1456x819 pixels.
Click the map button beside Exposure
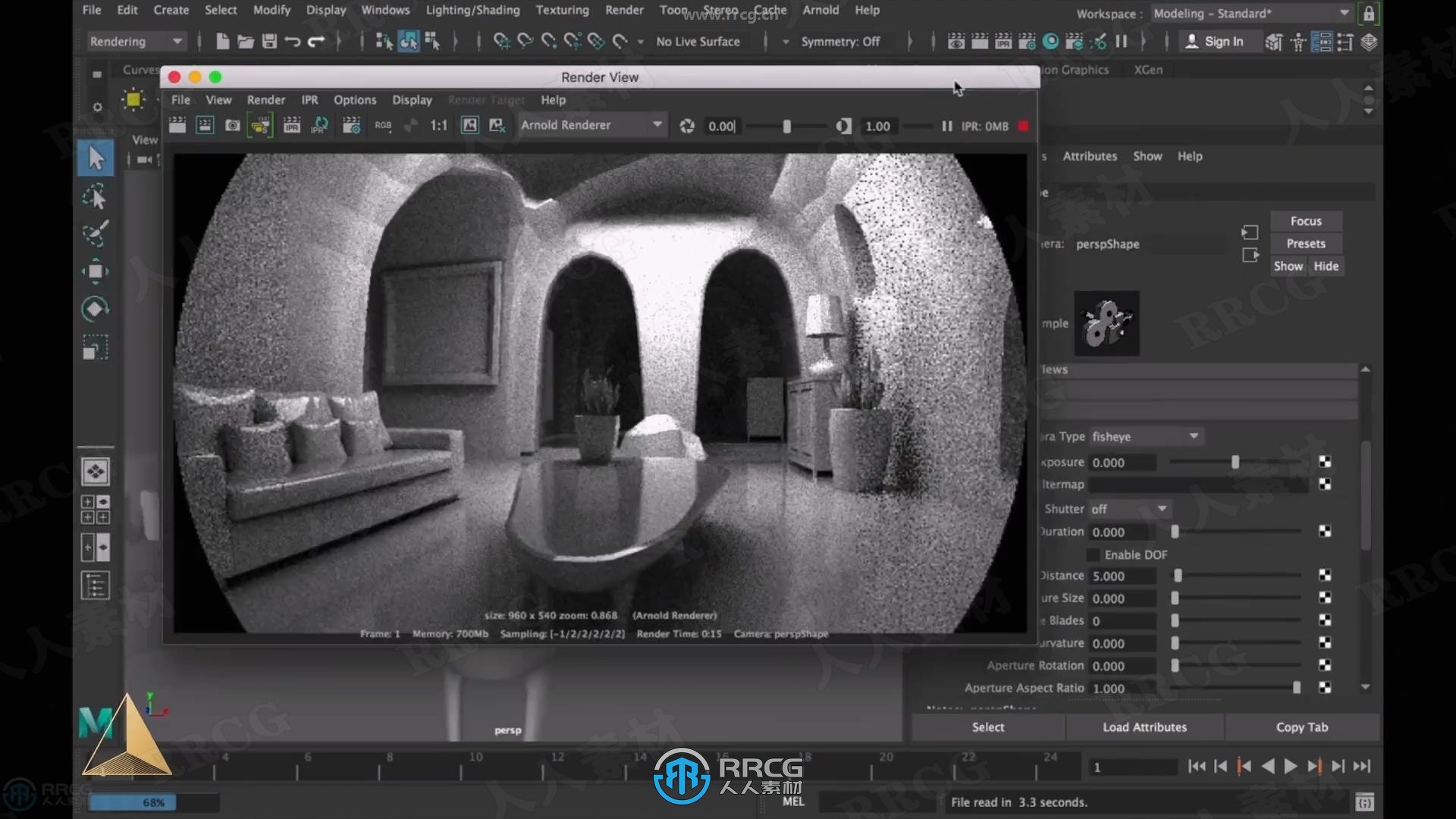tap(1325, 462)
